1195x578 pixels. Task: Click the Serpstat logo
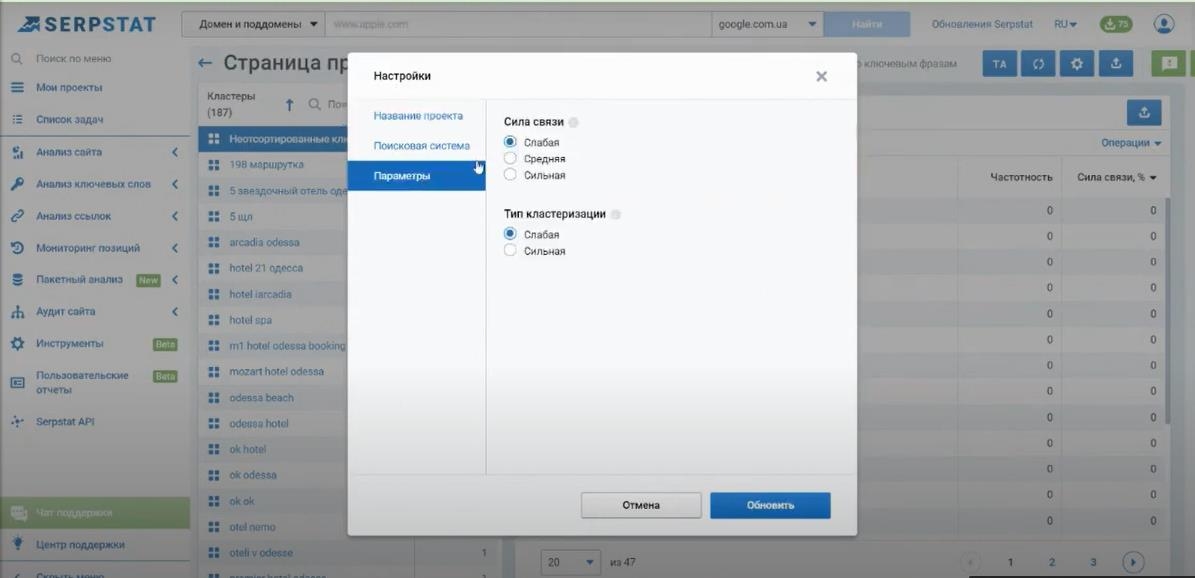(86, 24)
